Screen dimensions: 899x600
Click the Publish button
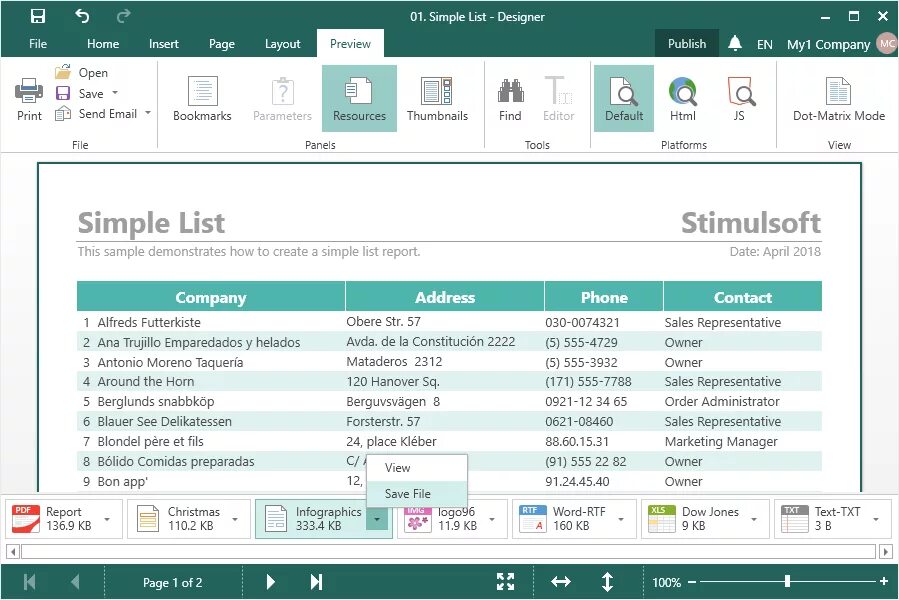686,44
